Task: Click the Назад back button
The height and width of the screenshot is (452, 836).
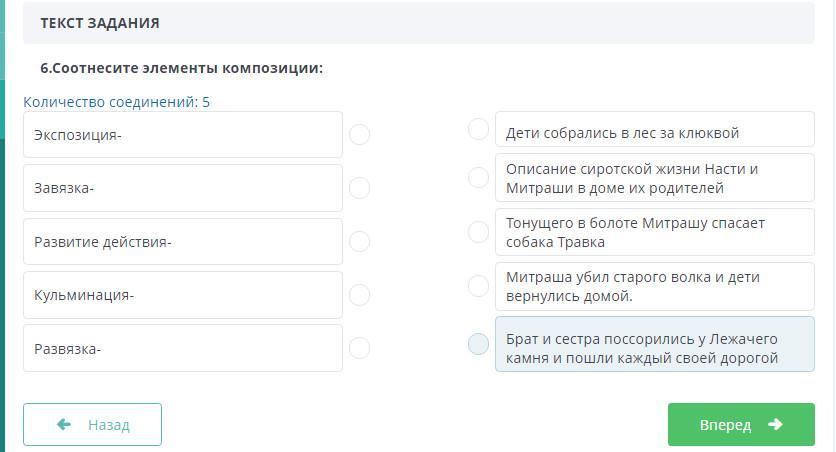Action: [92, 424]
